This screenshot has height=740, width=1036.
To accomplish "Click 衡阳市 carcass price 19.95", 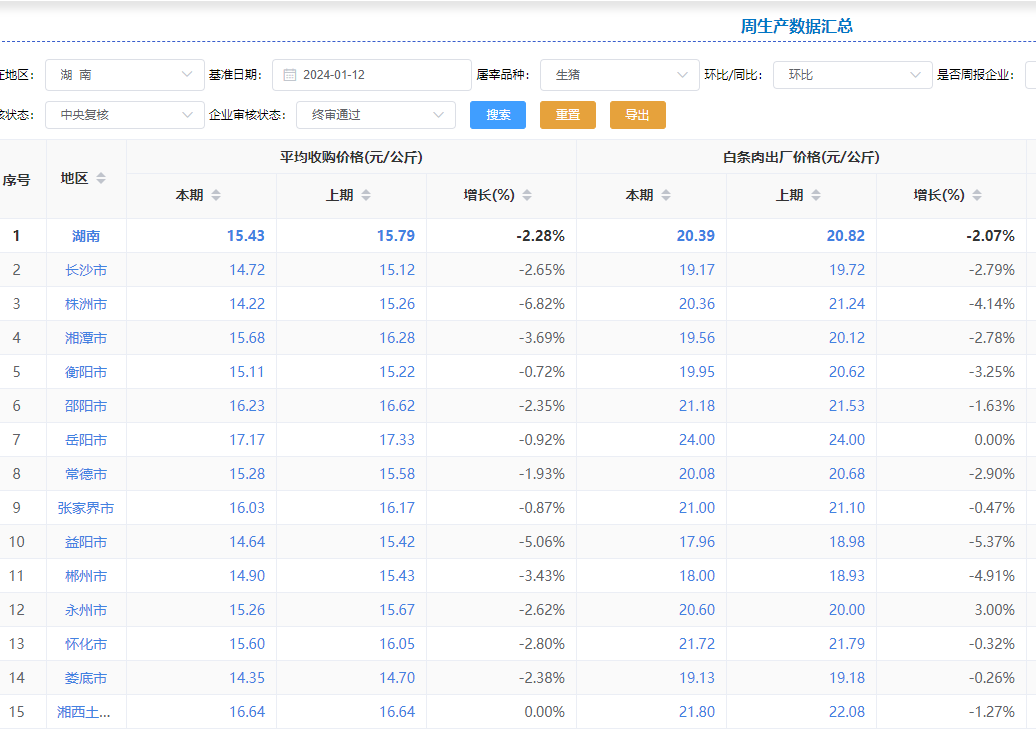I will coord(697,372).
